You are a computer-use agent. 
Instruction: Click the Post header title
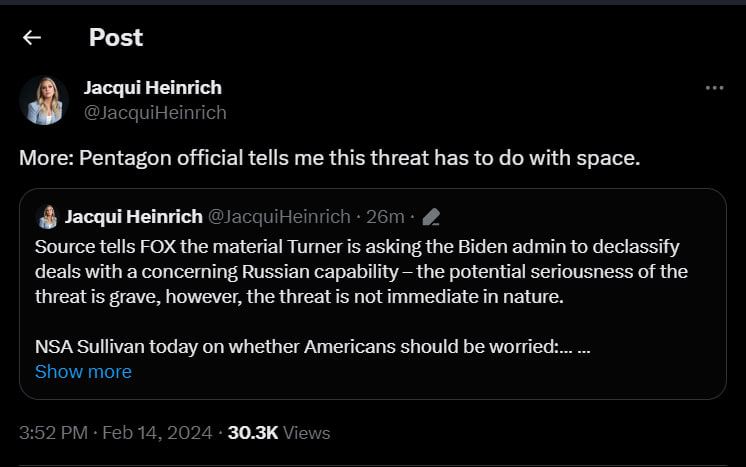click(116, 38)
